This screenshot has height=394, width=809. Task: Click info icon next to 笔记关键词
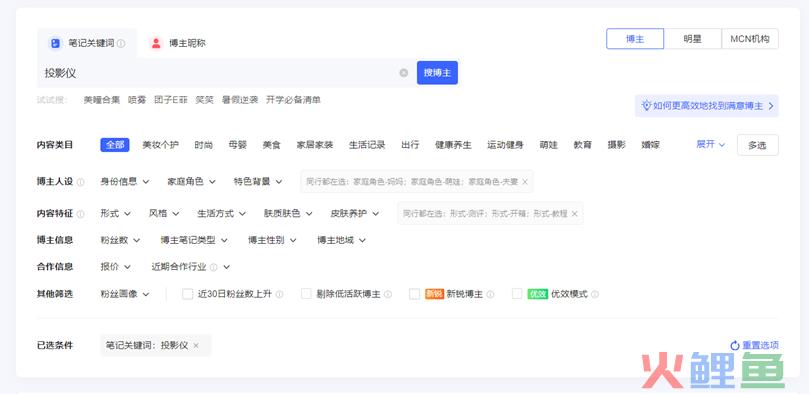tap(121, 43)
